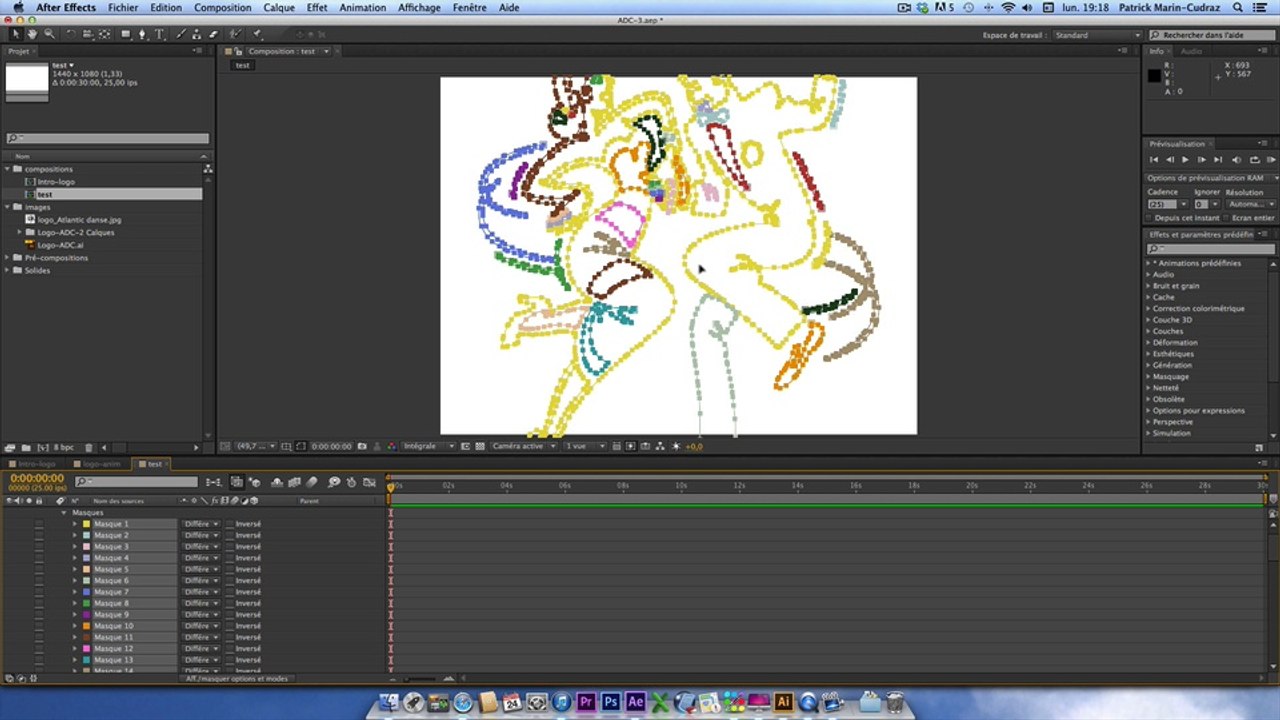Select the Text tool
Viewport: 1280px width, 720px height.
(159, 34)
